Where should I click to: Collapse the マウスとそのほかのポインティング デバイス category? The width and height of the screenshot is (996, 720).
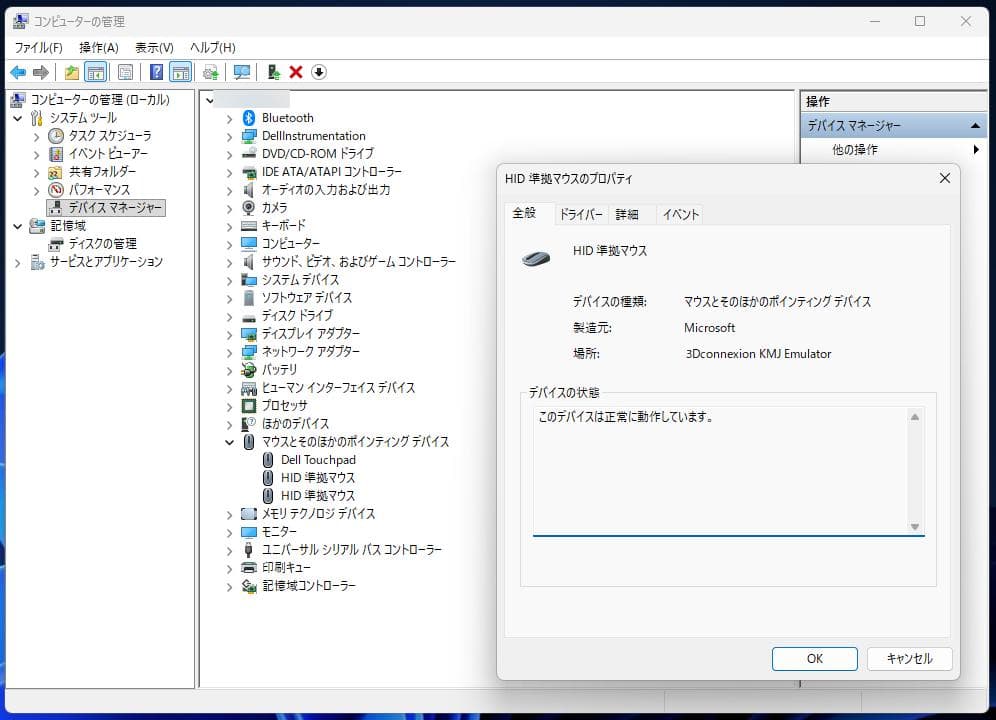pos(230,441)
